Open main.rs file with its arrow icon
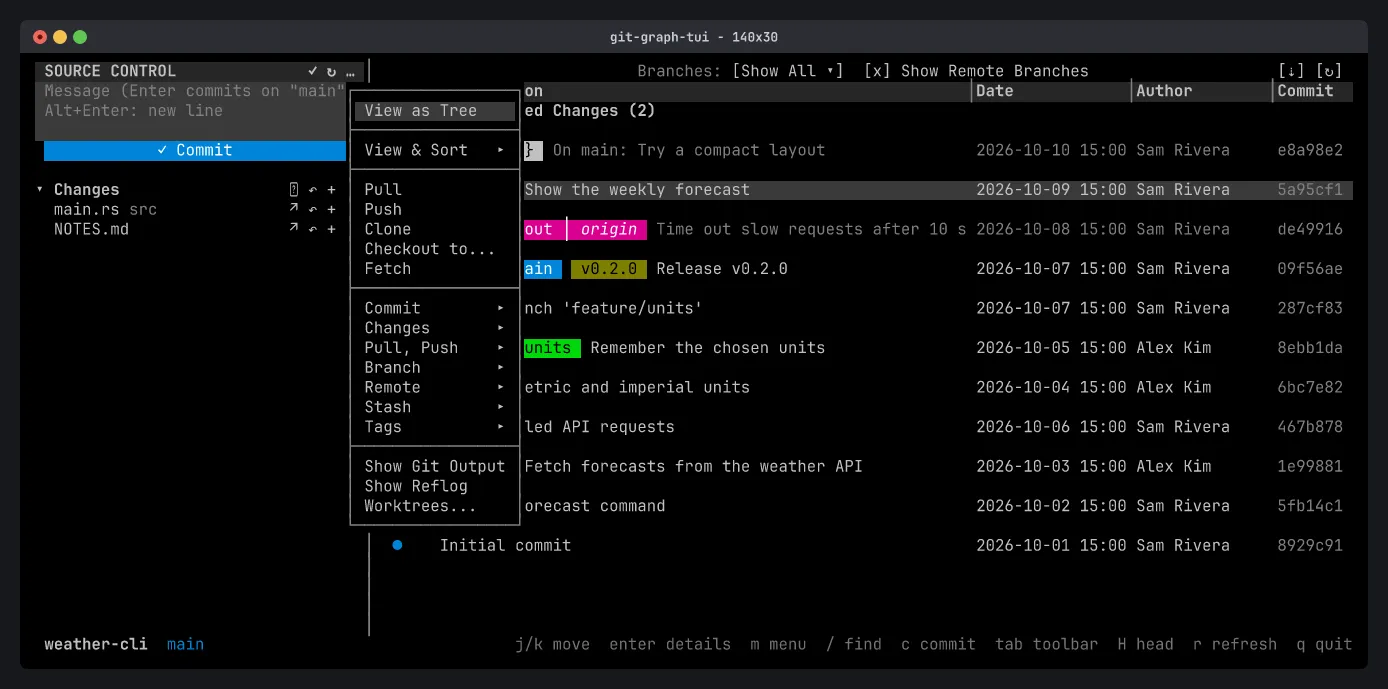The image size is (1388, 689). [x=293, y=210]
